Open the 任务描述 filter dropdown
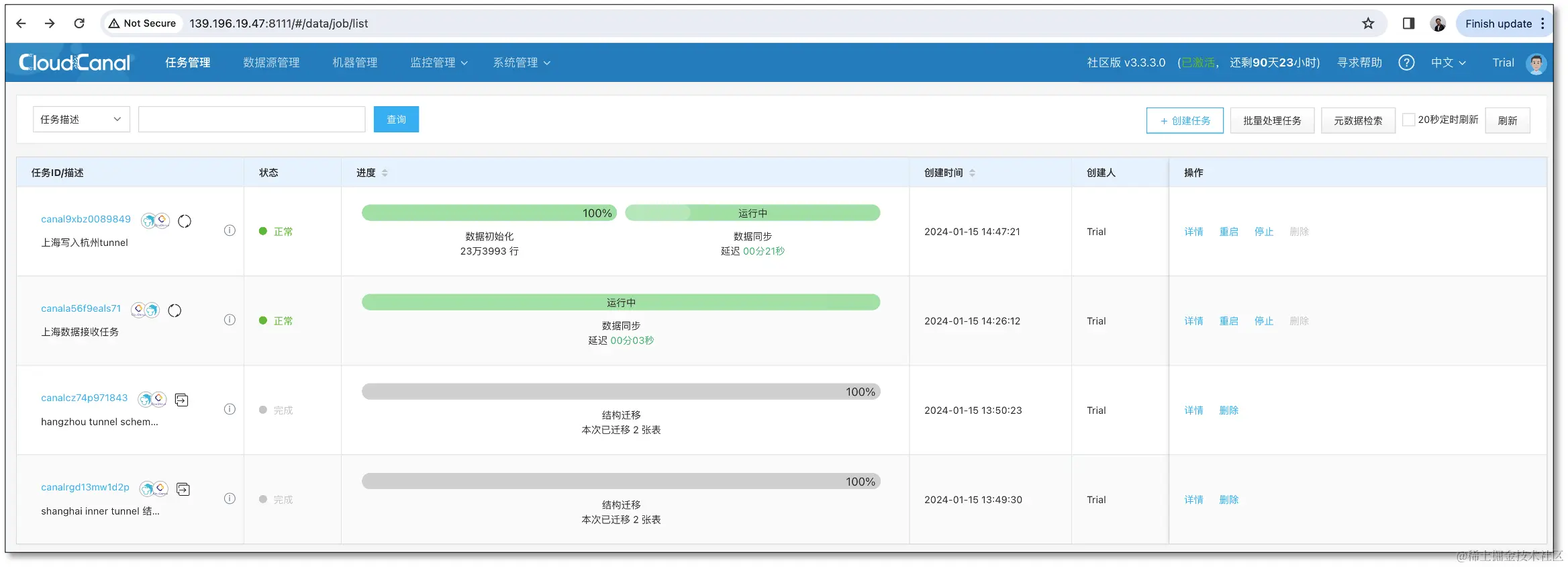Screen dimensions: 1568x567 click(x=81, y=120)
